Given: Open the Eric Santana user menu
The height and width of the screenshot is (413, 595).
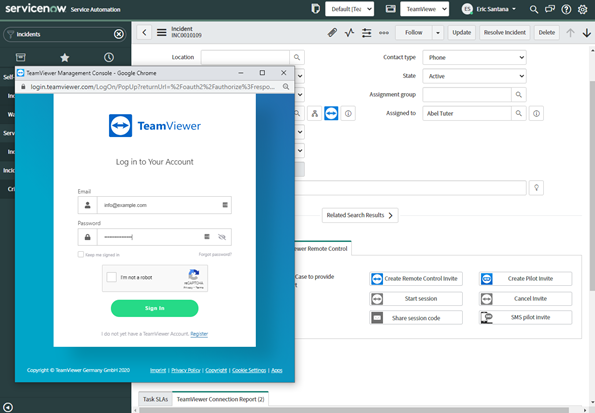Looking at the screenshot, I should [489, 9].
